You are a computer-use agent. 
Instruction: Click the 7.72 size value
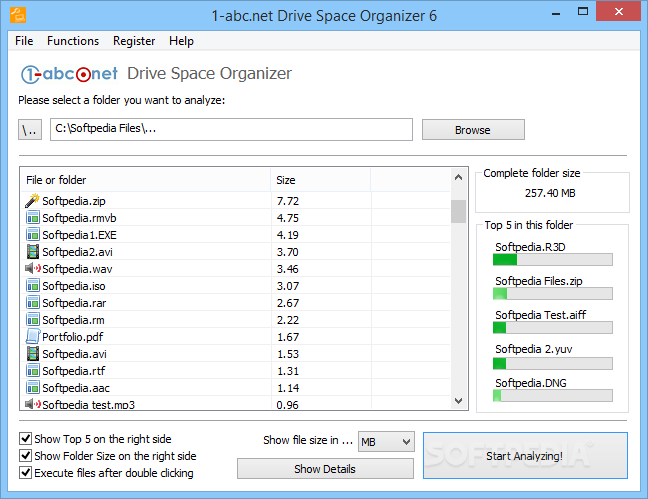tap(288, 201)
